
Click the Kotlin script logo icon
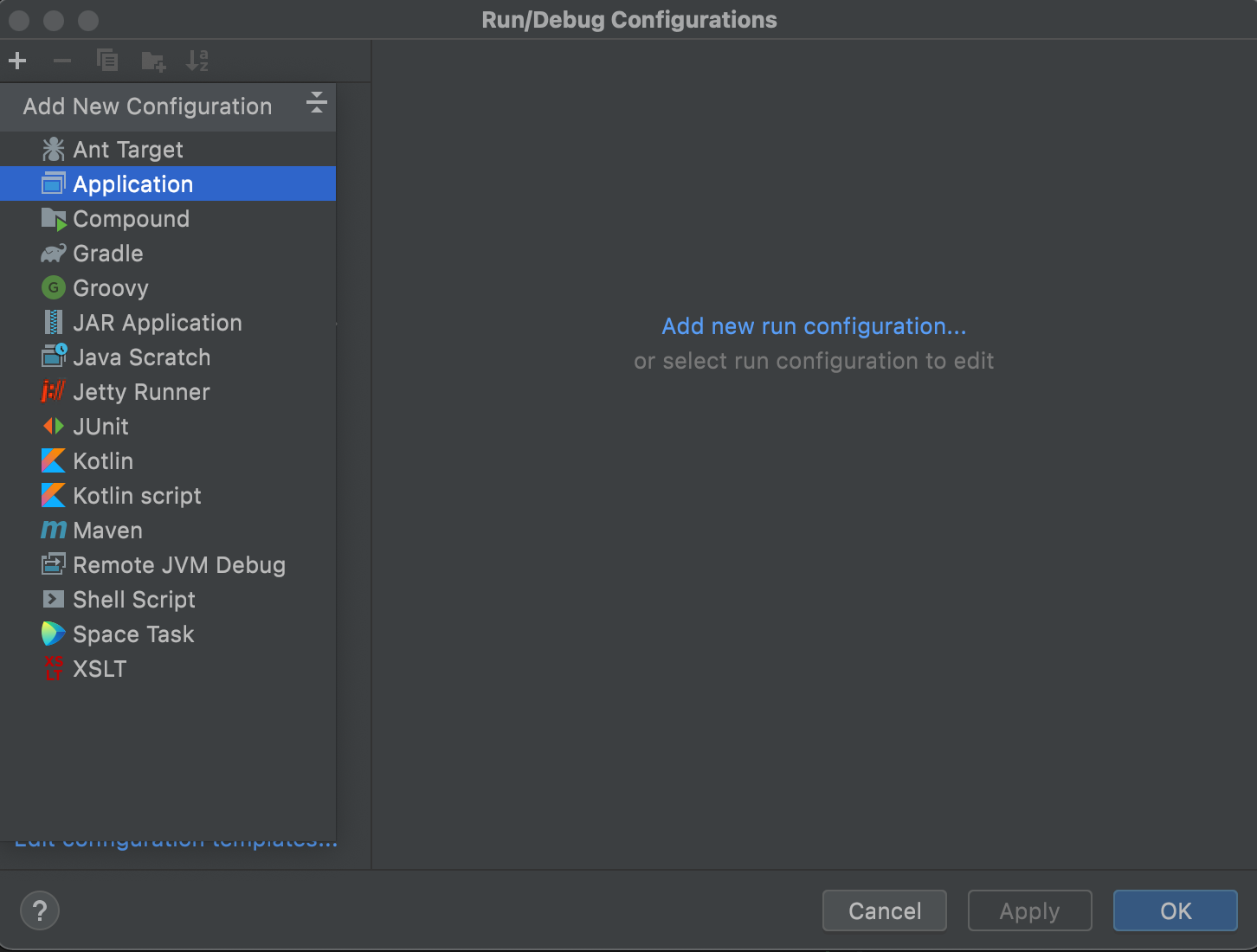tap(54, 495)
